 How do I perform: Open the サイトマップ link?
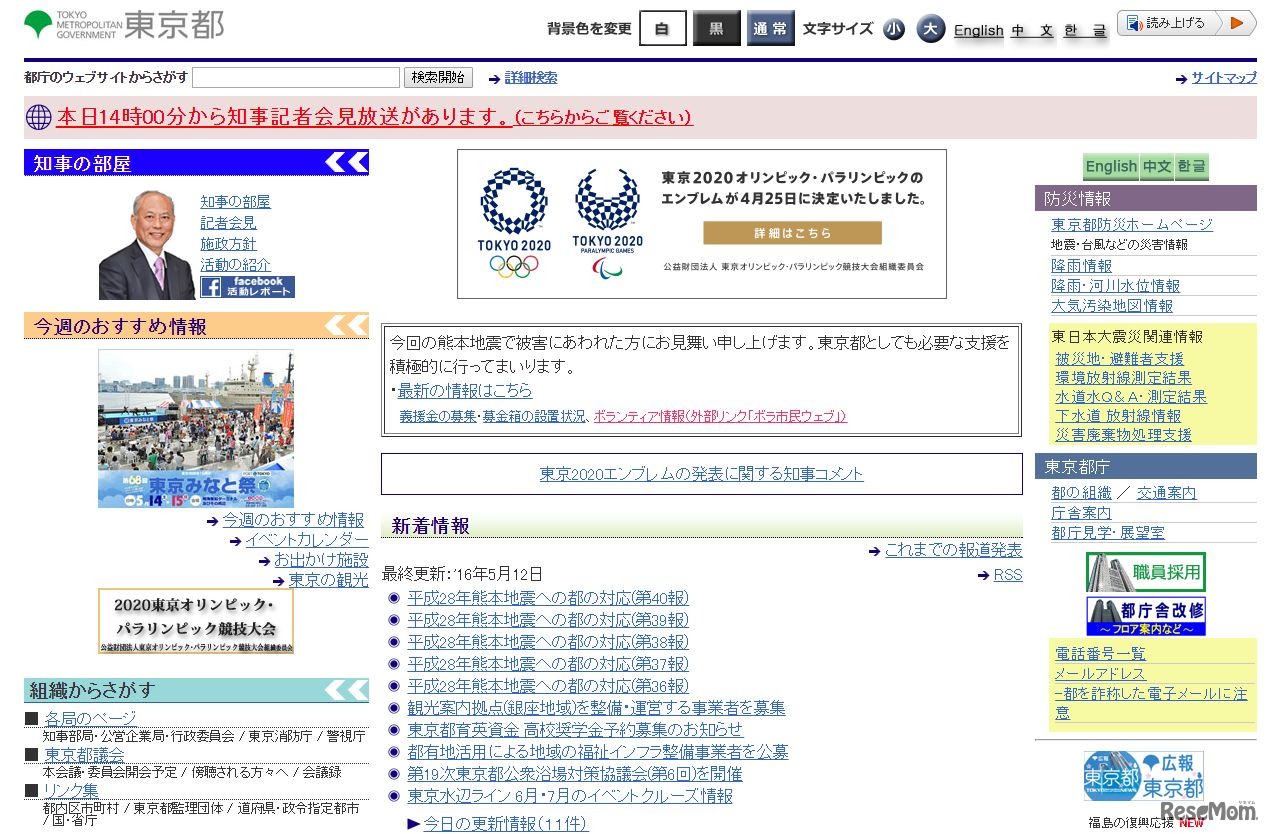1224,78
